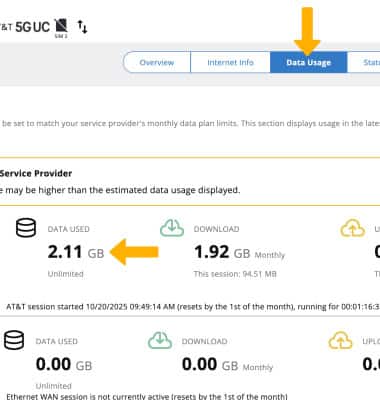The height and width of the screenshot is (400, 380).
Task: Click the Ethernet WAN upload cloud icon
Action: pos(340,340)
